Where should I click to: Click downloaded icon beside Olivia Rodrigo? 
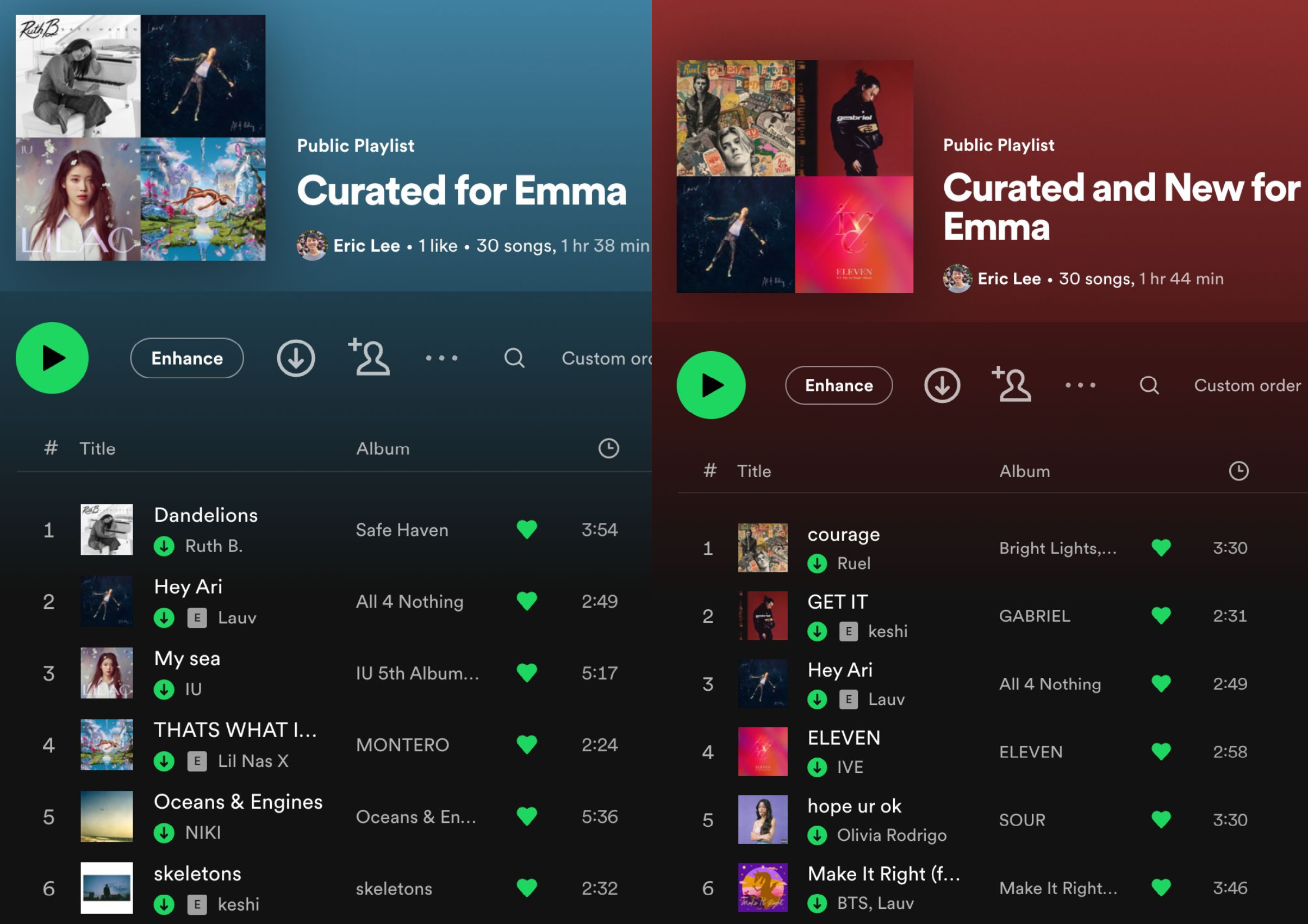[x=817, y=835]
